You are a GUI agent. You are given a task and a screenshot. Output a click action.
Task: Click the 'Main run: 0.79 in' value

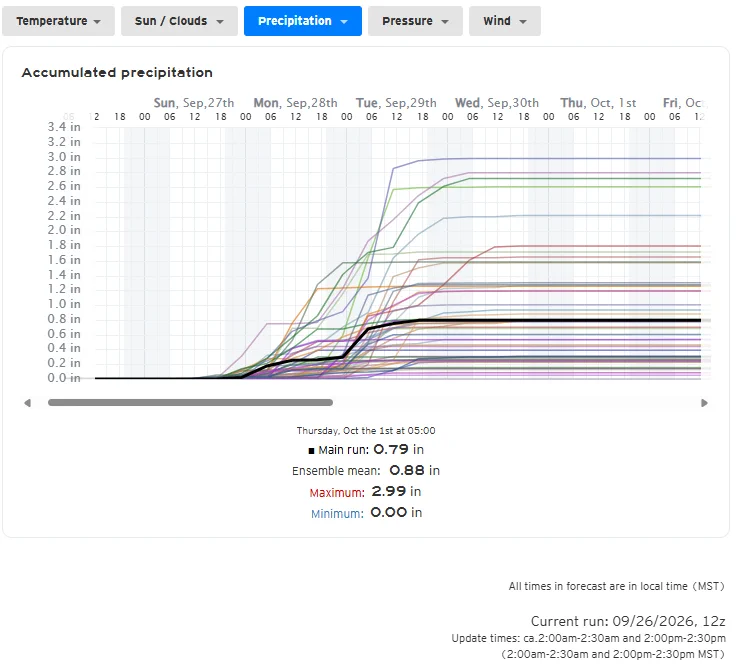[366, 449]
